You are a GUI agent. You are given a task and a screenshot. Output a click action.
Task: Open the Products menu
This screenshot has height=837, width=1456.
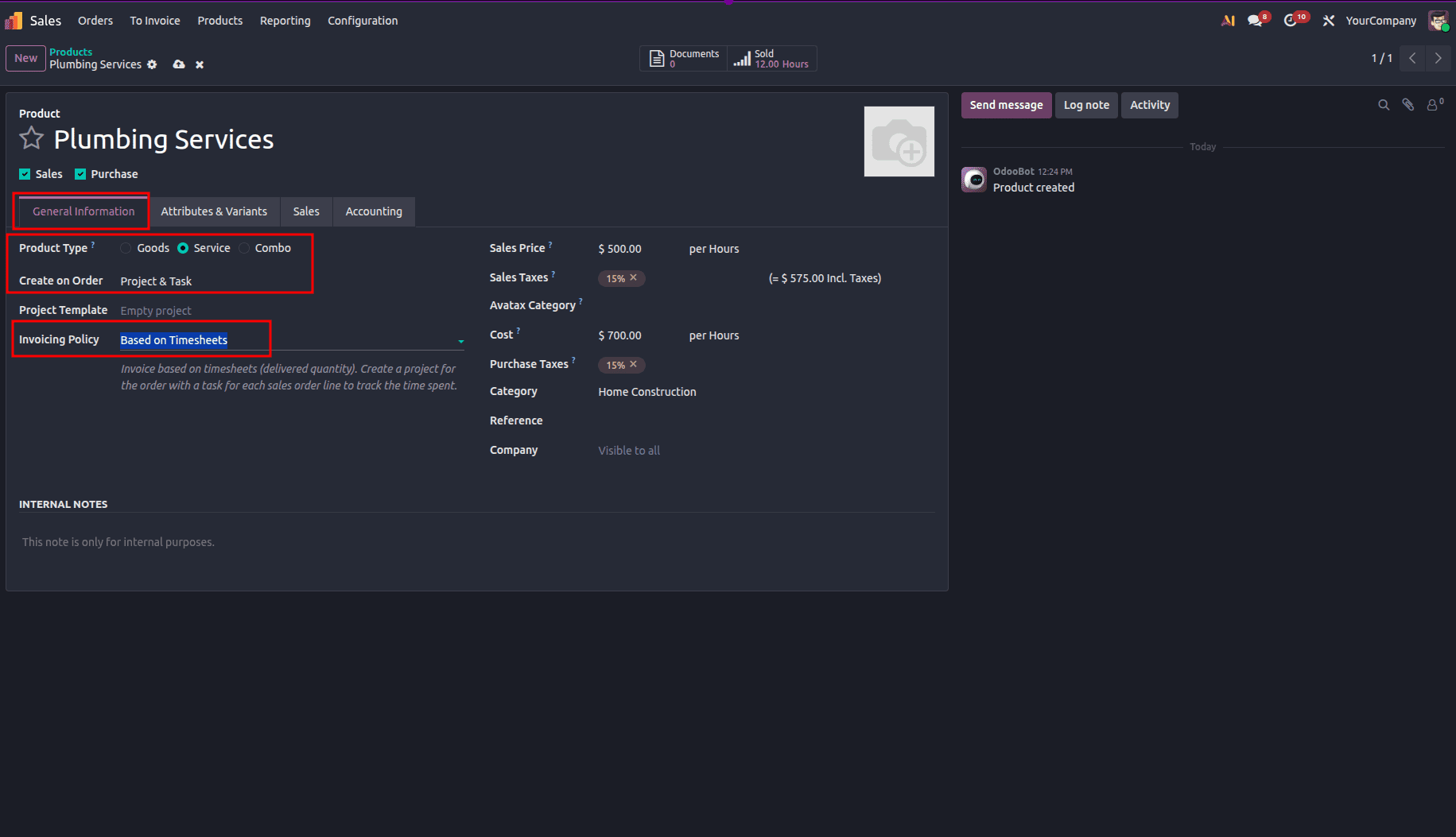pyautogui.click(x=220, y=21)
